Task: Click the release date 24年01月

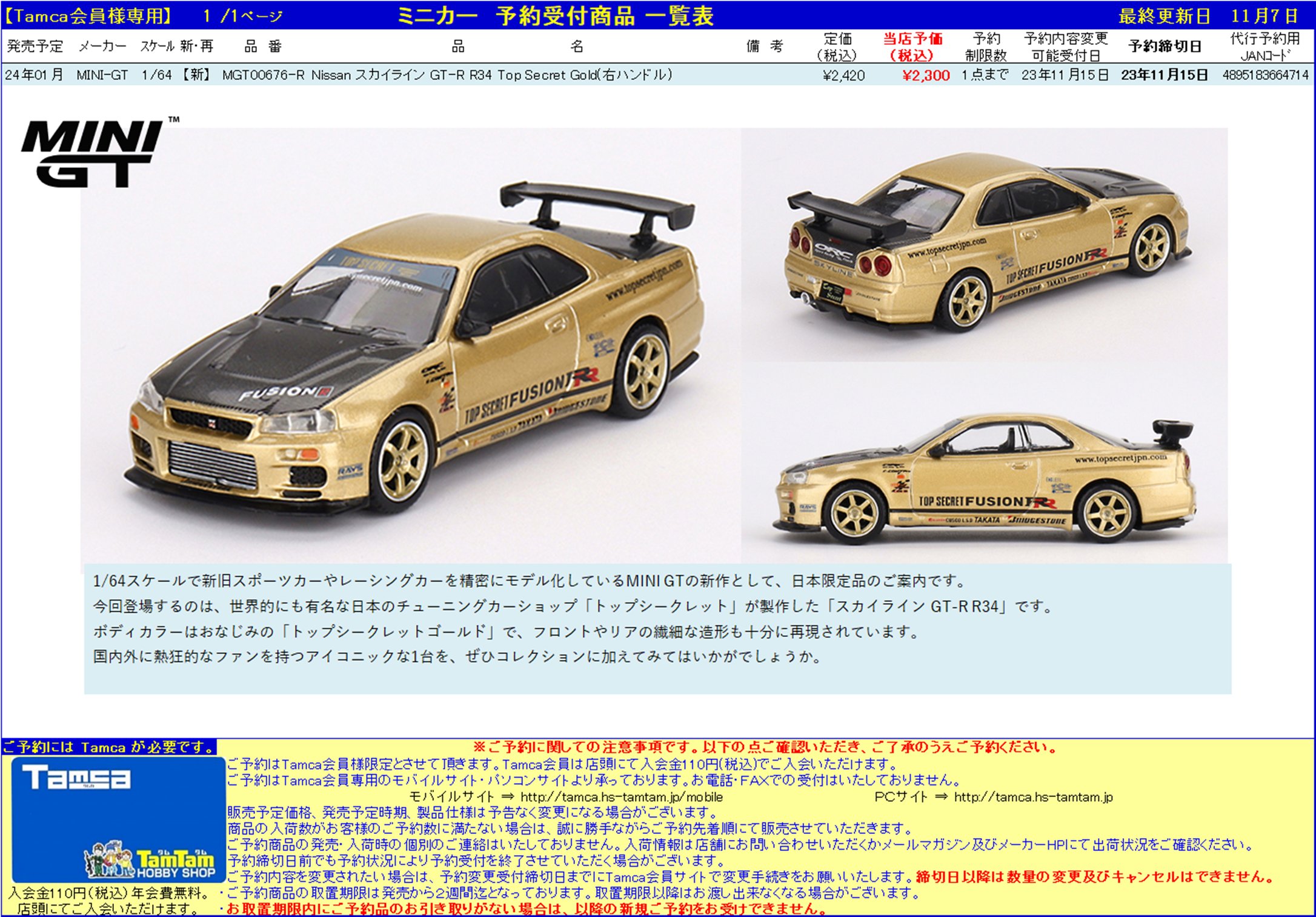Action: [34, 75]
